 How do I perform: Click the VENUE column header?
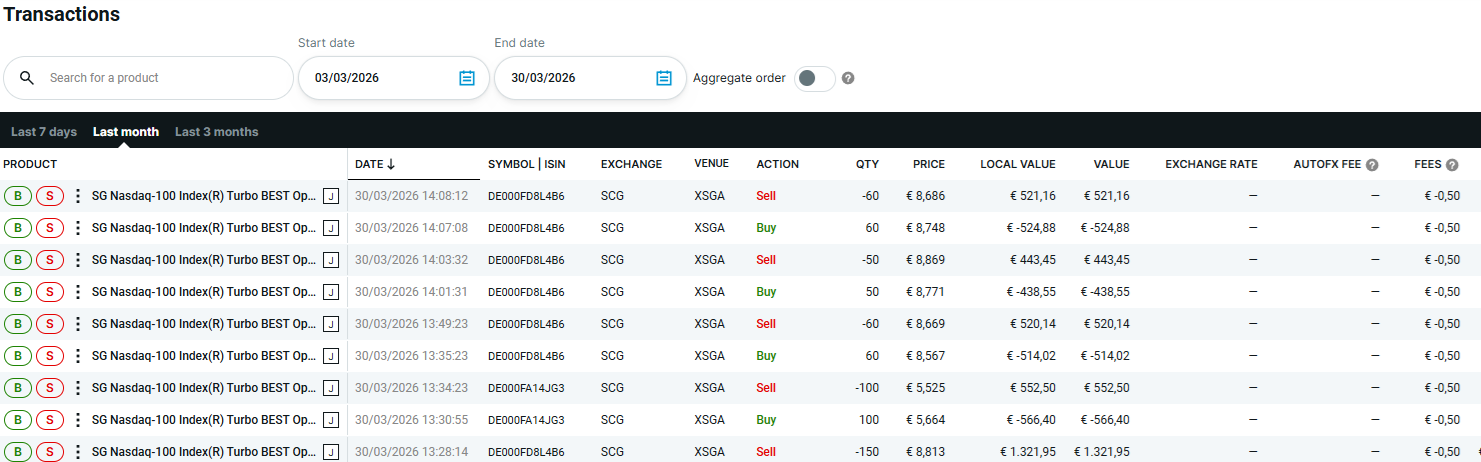click(x=712, y=164)
